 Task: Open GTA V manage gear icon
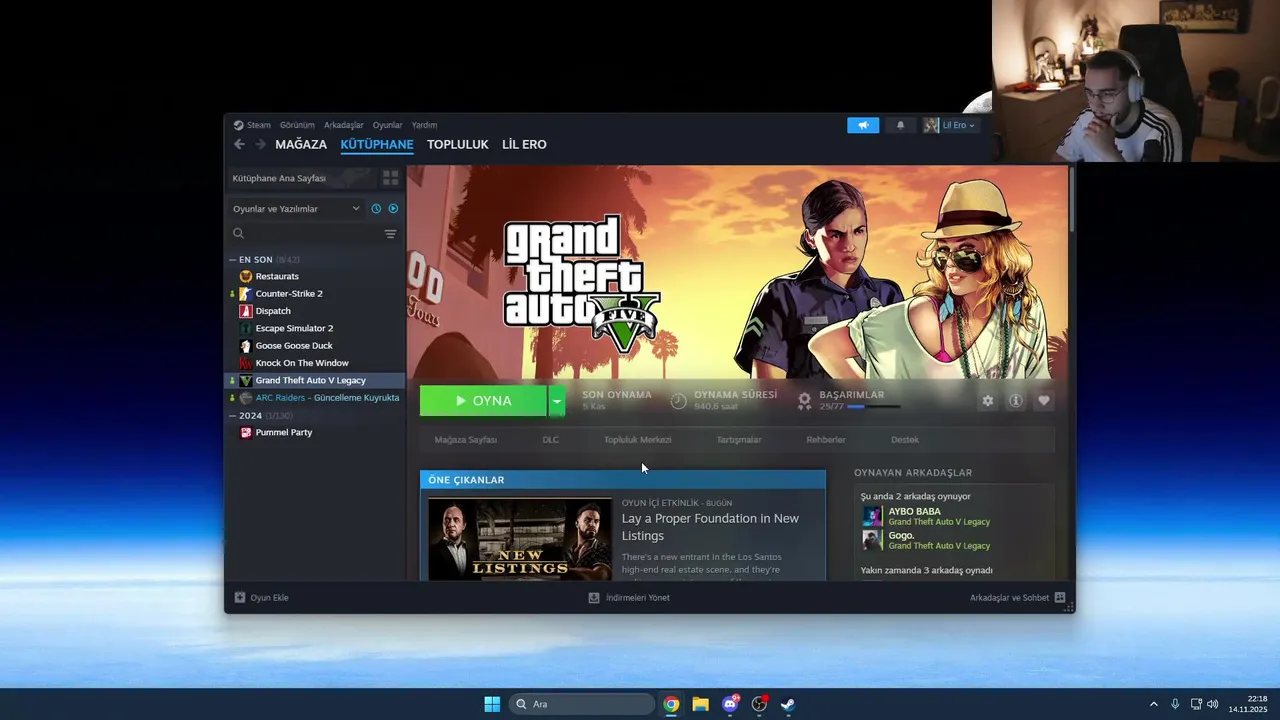tap(988, 400)
